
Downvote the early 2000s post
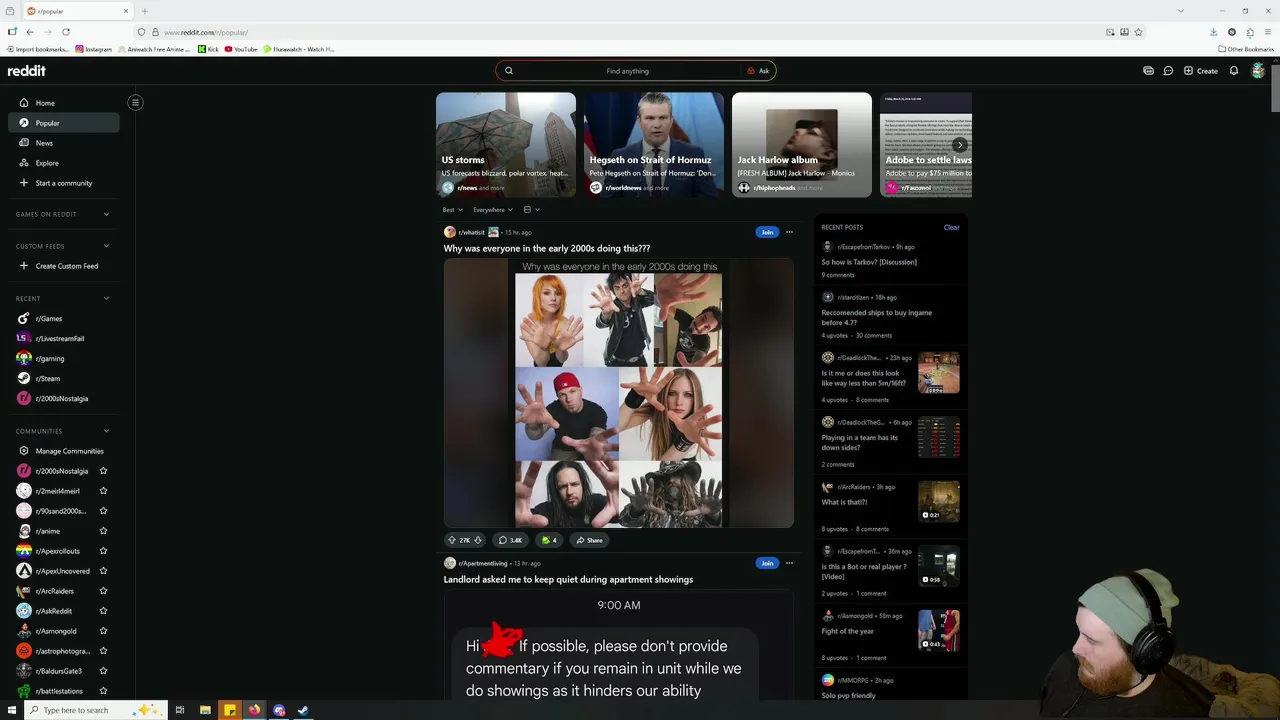(x=478, y=540)
